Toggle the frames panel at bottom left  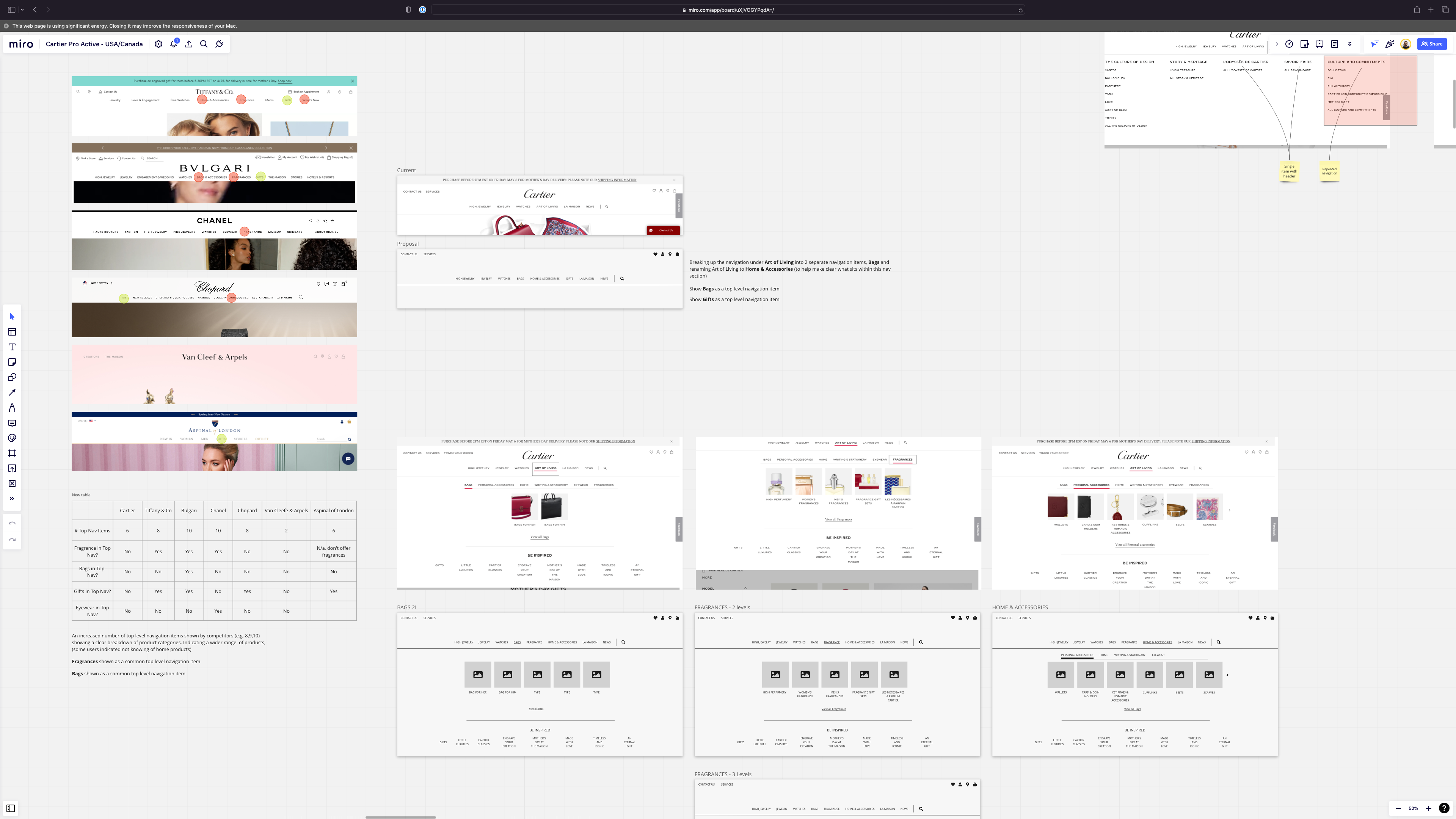(10, 808)
